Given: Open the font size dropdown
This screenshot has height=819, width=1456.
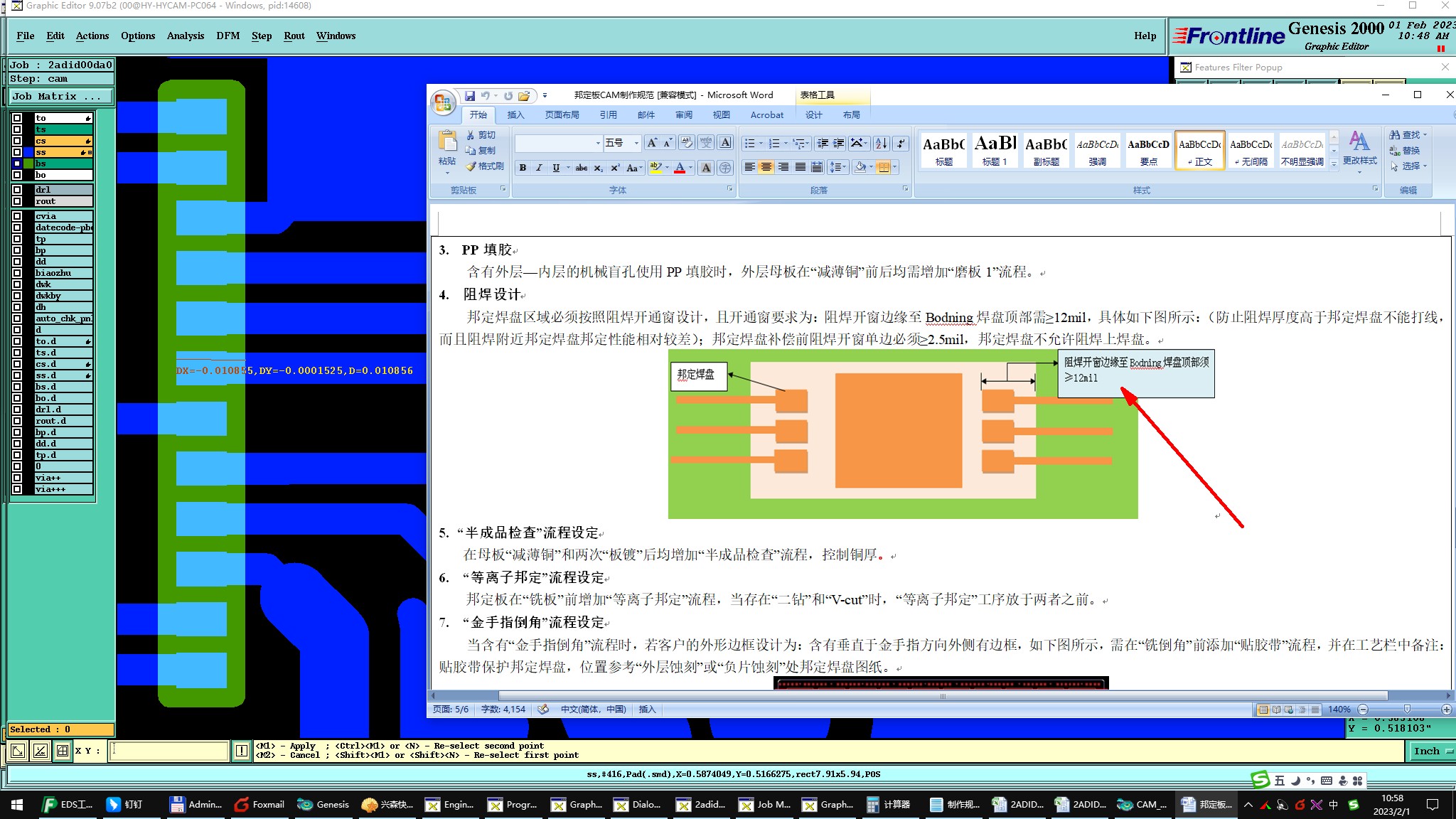Looking at the screenshot, I should point(636,144).
